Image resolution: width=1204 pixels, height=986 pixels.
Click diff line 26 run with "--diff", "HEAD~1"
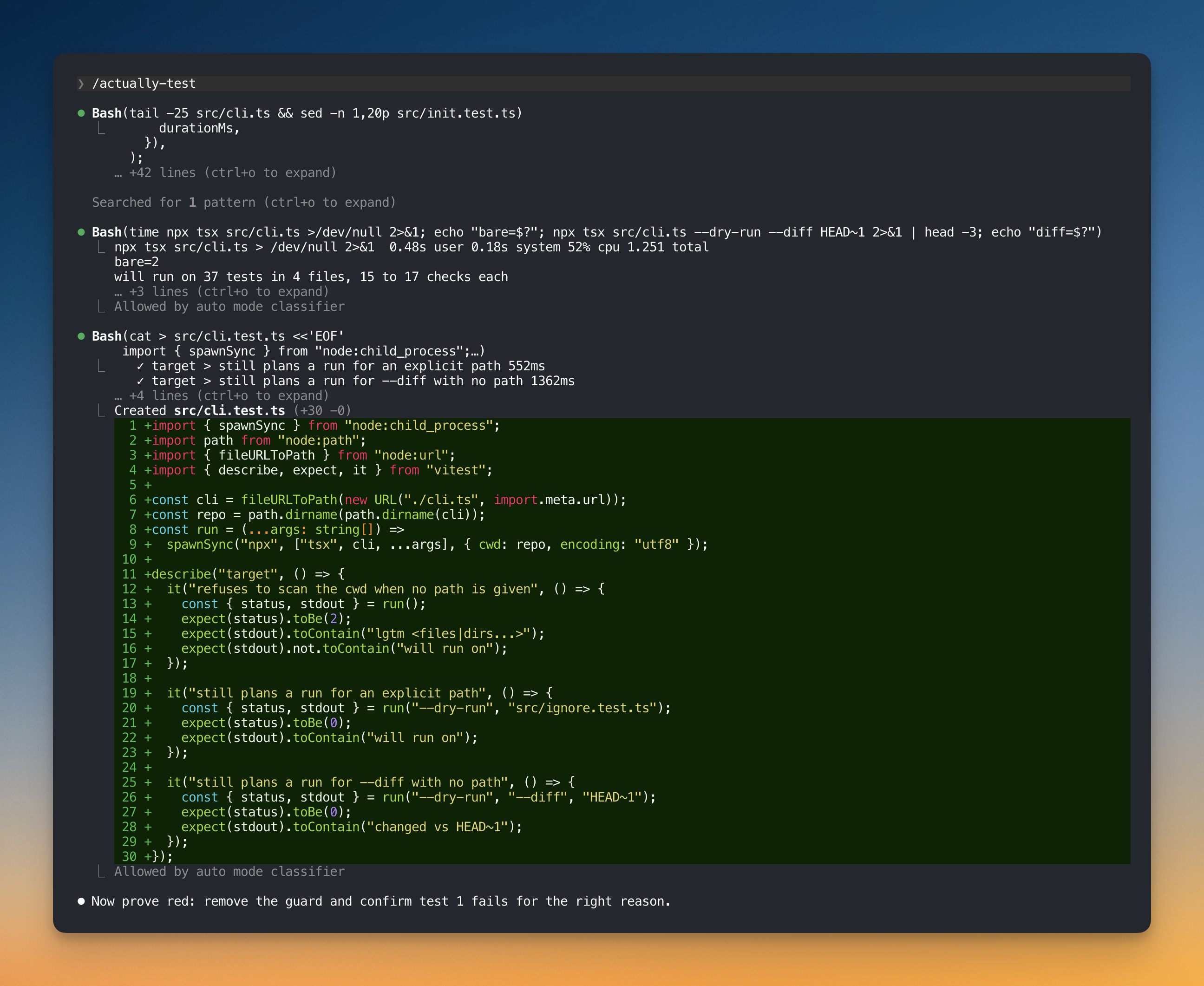pos(622,797)
